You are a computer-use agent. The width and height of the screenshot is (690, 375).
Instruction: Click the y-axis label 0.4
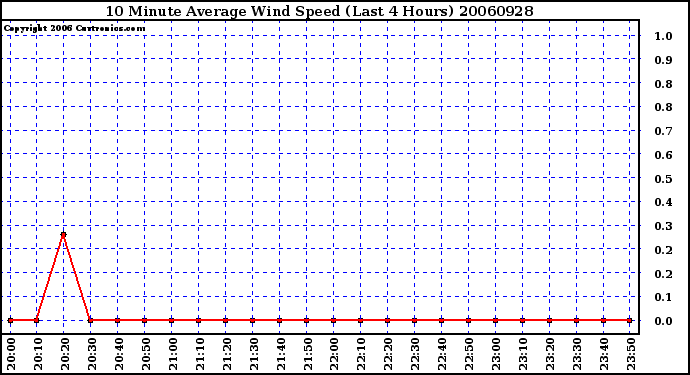663,202
